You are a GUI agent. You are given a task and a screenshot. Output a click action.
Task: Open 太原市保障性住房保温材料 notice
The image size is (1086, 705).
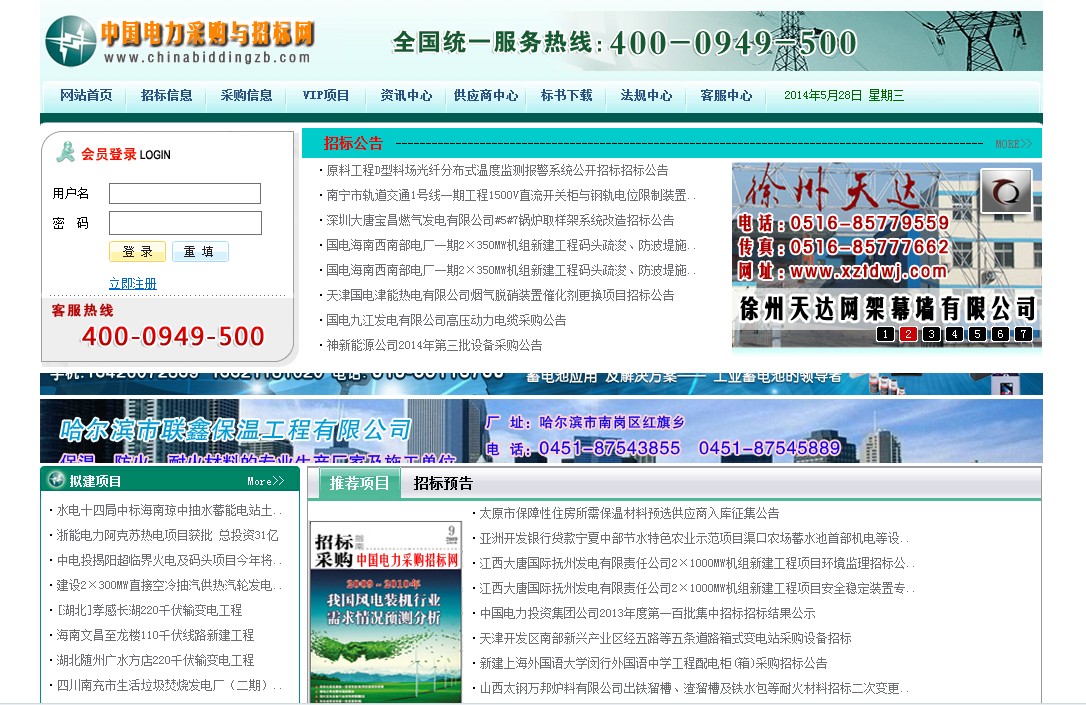[x=630, y=513]
